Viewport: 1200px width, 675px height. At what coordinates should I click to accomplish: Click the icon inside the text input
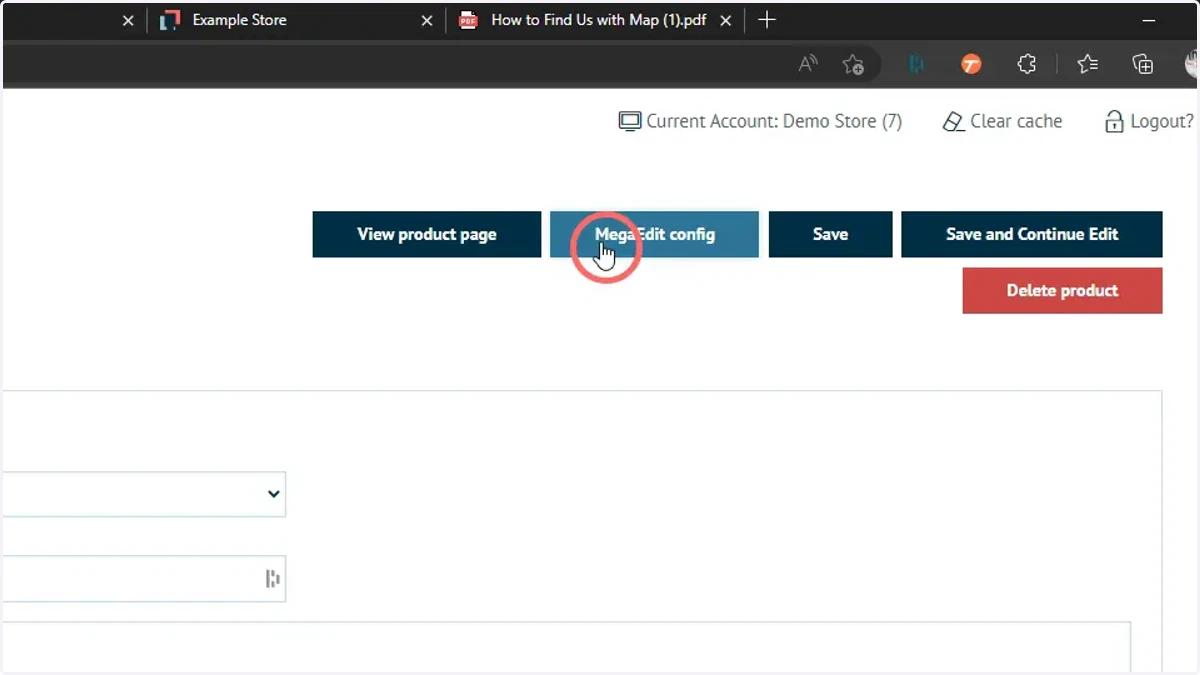tap(272, 579)
